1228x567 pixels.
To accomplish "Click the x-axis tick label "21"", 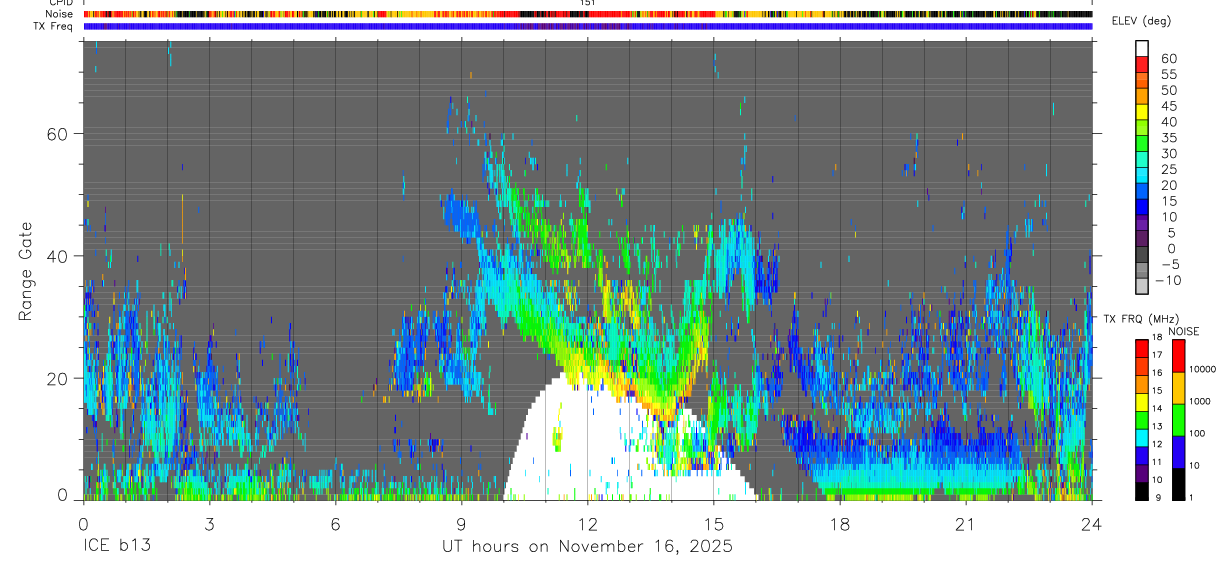I will tap(965, 523).
